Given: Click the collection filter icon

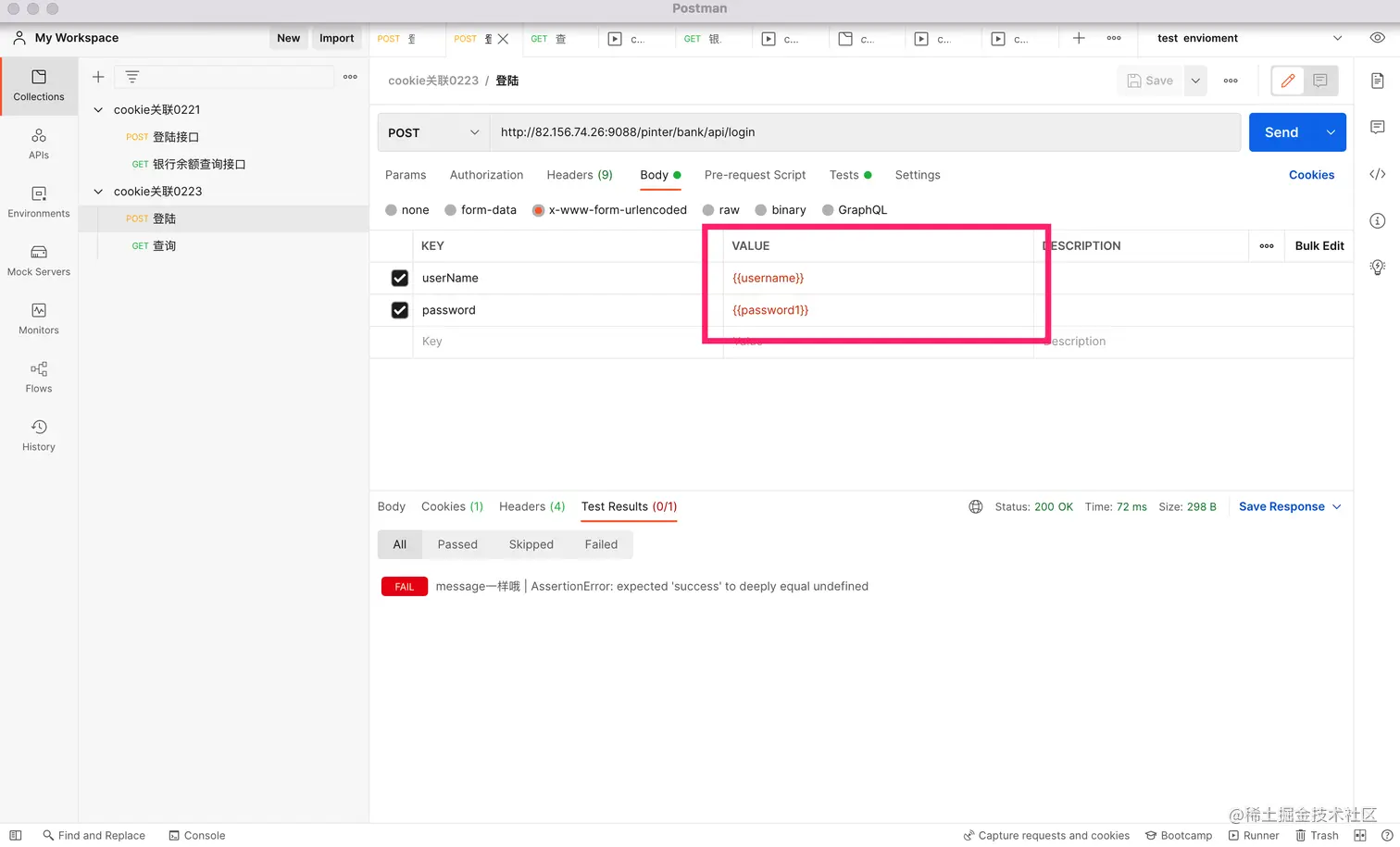Looking at the screenshot, I should pyautogui.click(x=132, y=77).
